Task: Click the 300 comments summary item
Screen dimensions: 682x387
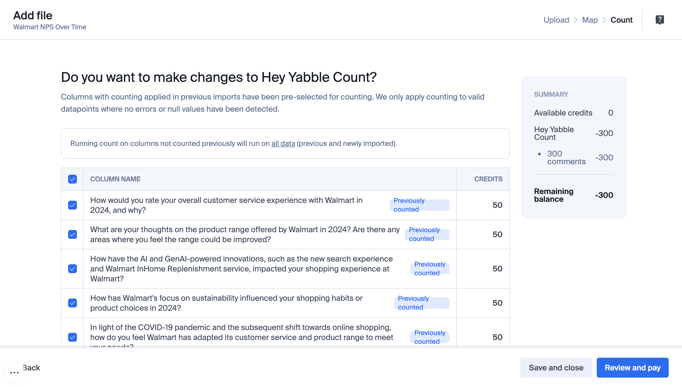Action: point(566,157)
